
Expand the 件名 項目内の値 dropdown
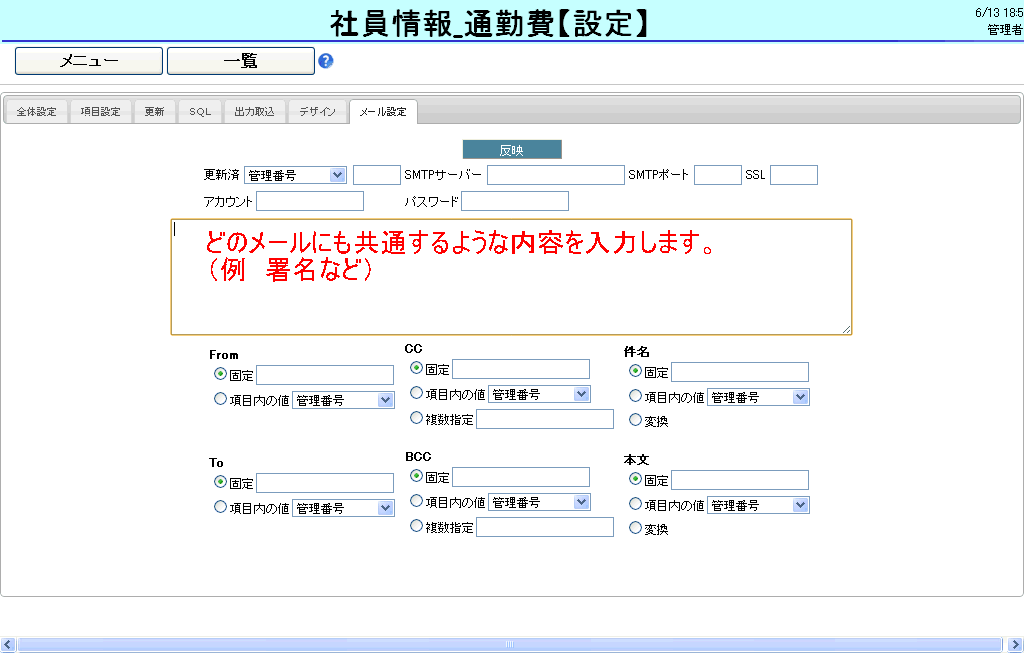pyautogui.click(x=758, y=397)
